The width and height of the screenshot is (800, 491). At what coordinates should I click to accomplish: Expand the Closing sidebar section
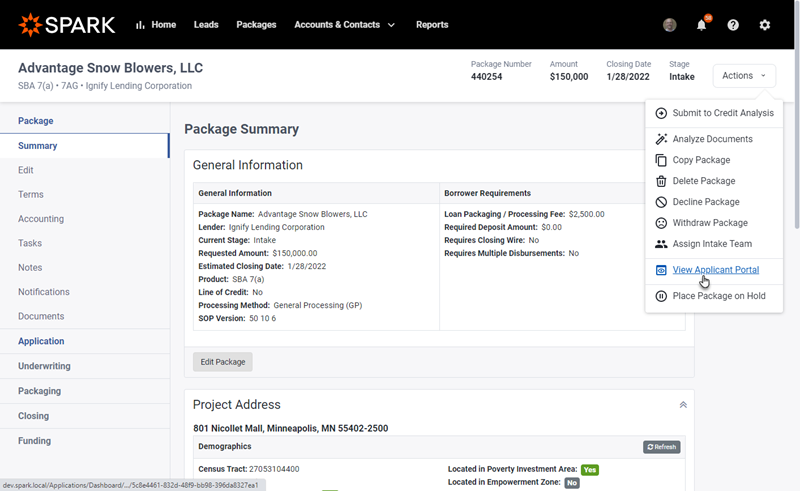point(85,416)
